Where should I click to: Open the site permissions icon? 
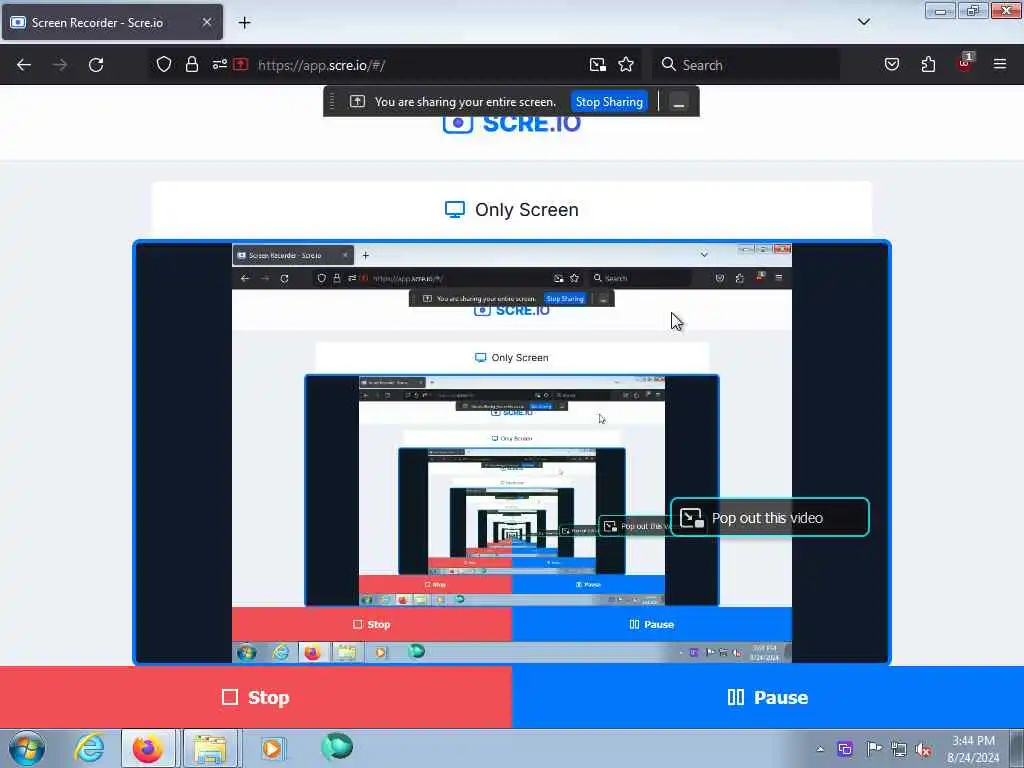pos(219,64)
